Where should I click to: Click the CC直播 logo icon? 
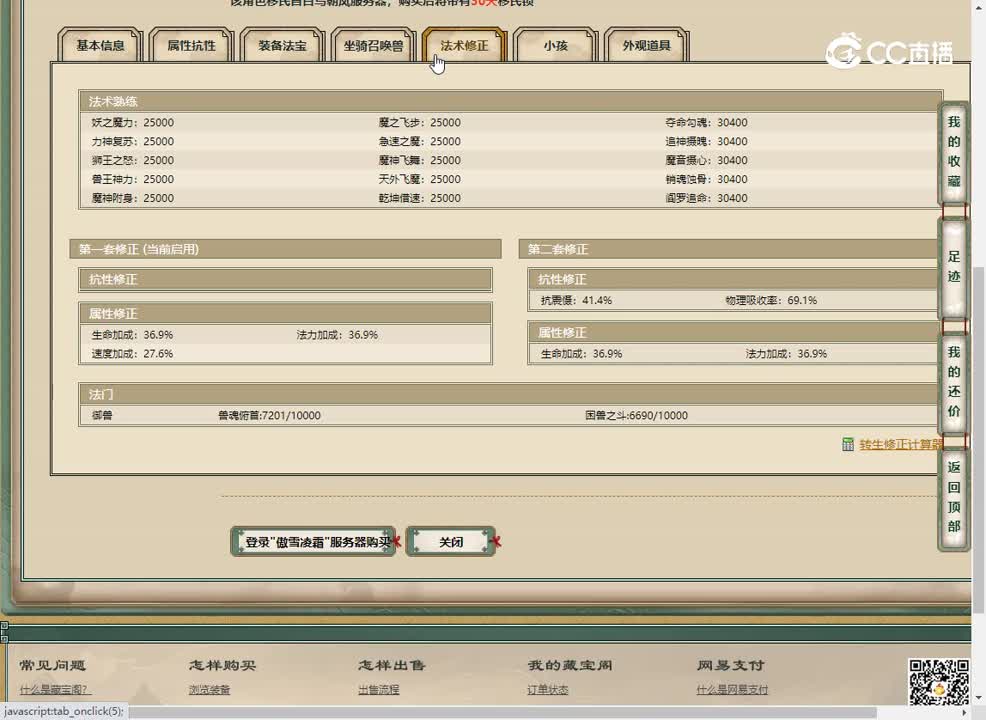tap(844, 50)
